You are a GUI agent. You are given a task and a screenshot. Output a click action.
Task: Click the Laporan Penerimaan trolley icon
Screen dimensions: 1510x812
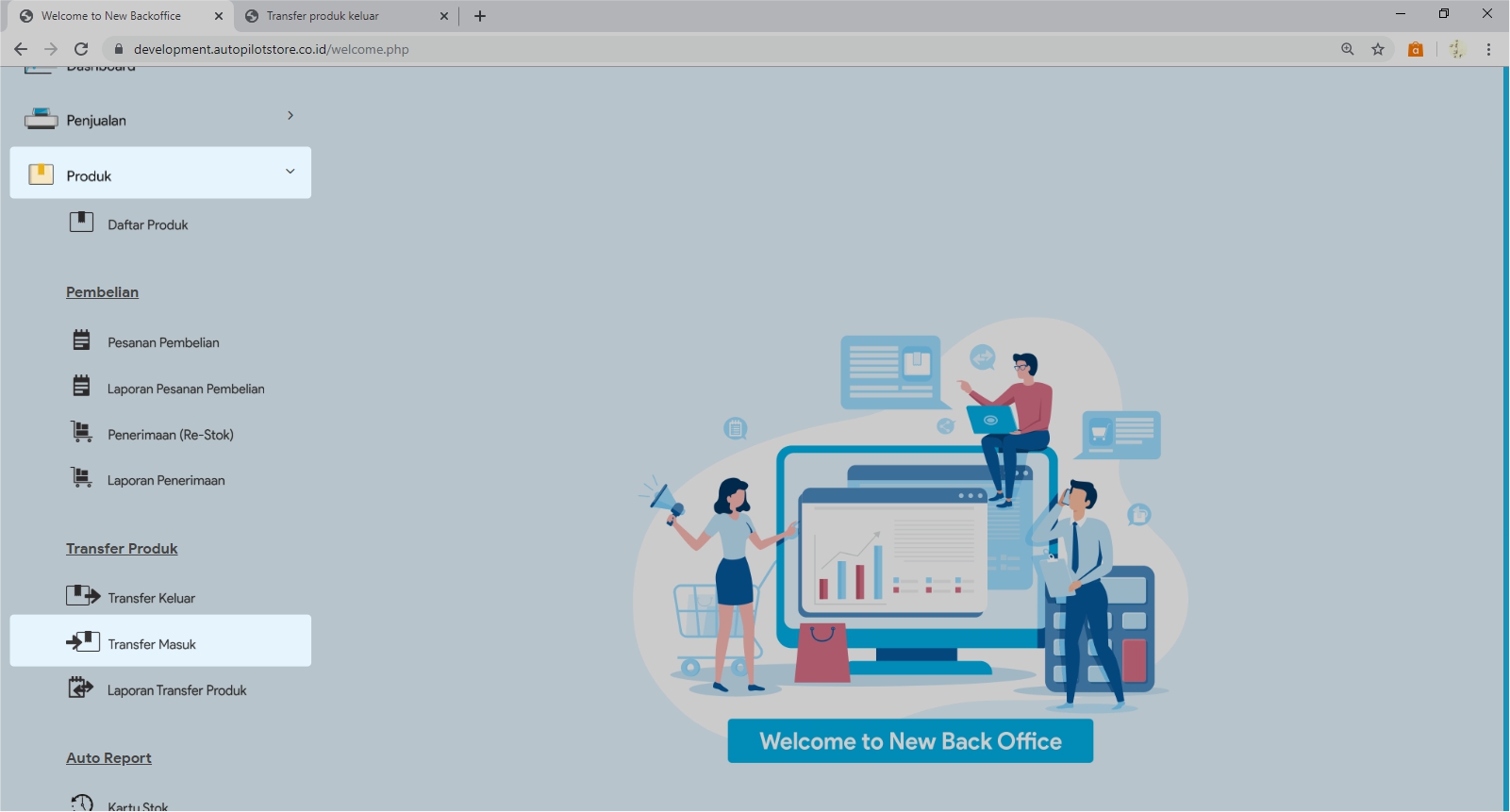pos(82,478)
